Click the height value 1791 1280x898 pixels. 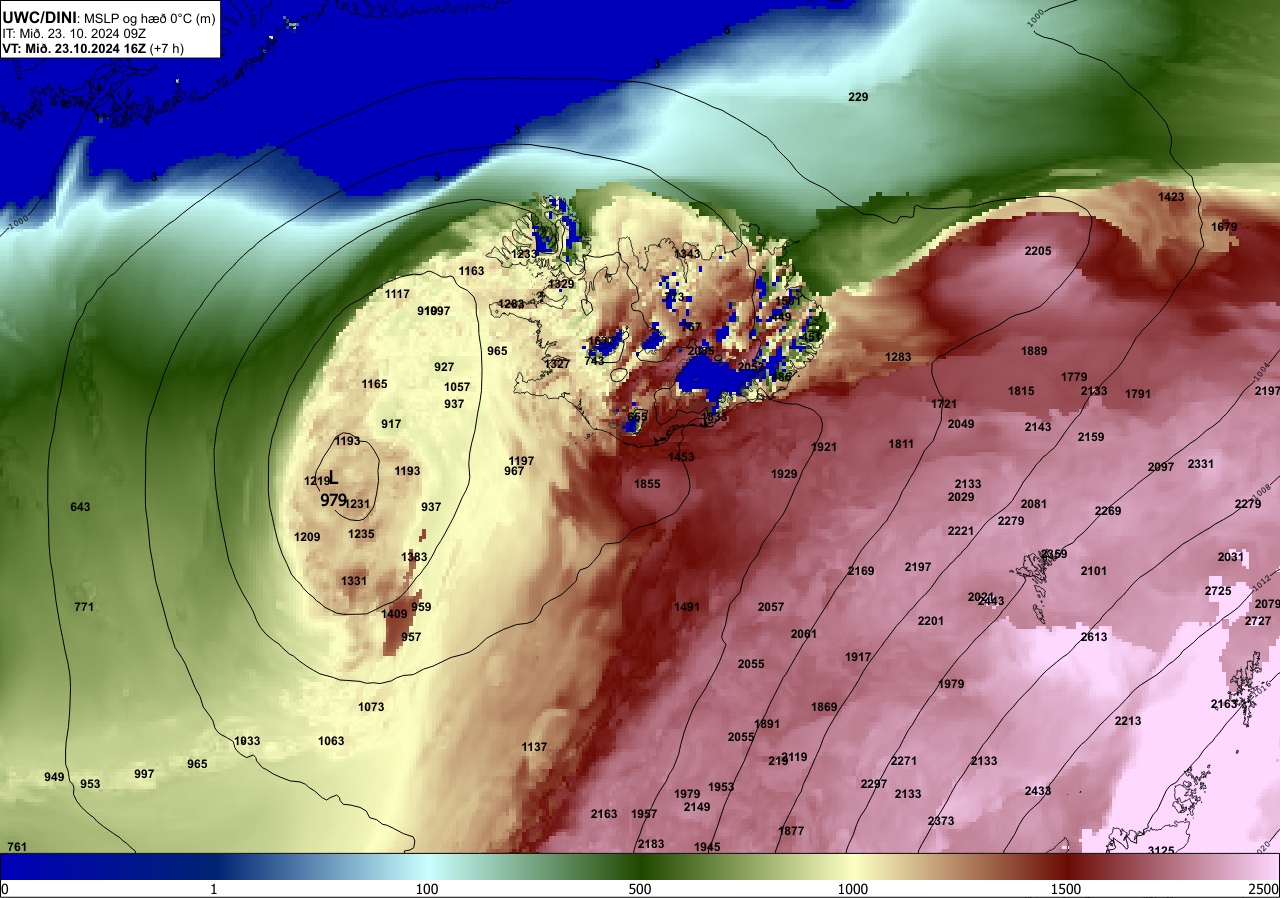(1138, 394)
